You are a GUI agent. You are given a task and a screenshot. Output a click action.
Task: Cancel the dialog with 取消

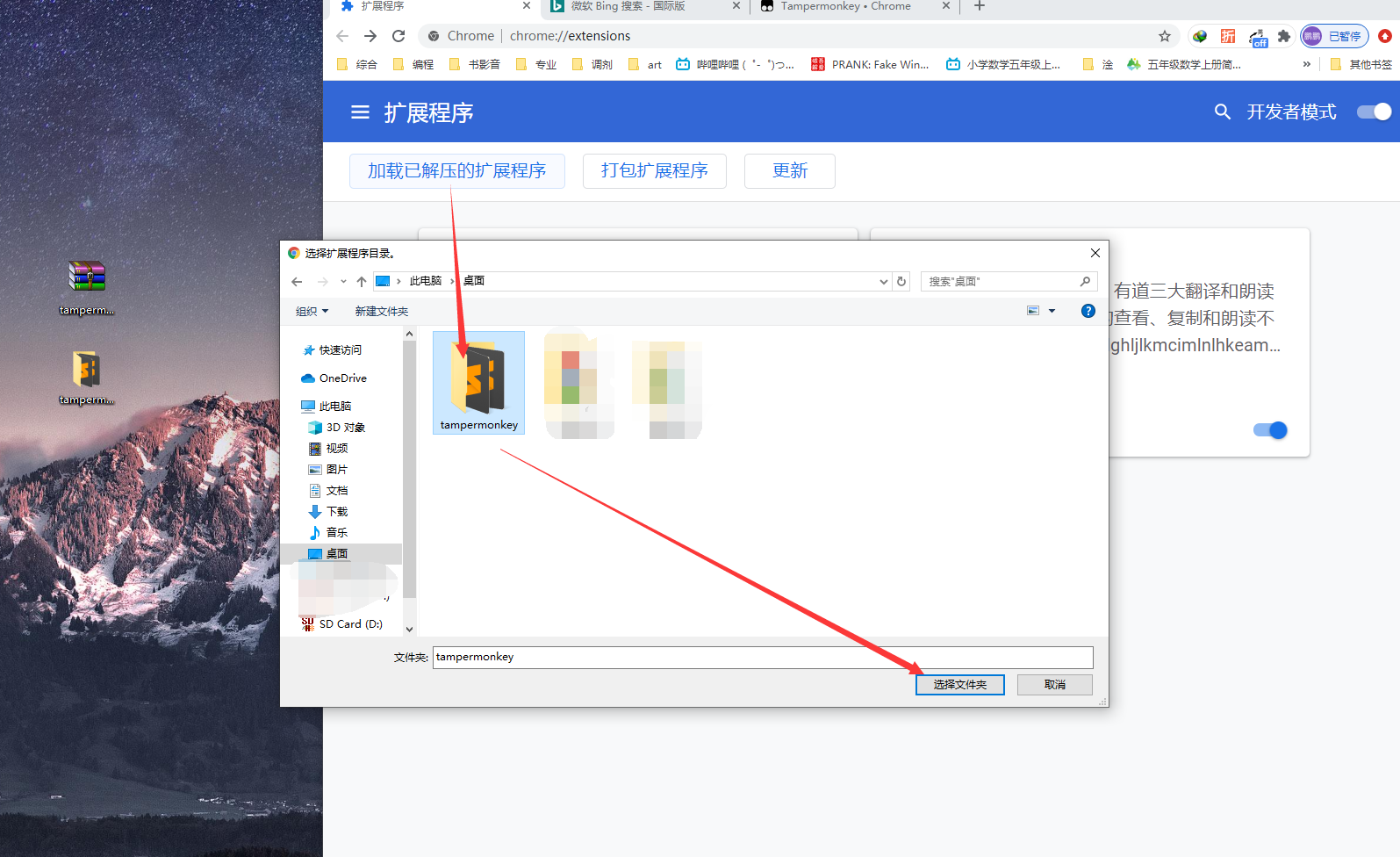point(1055,685)
